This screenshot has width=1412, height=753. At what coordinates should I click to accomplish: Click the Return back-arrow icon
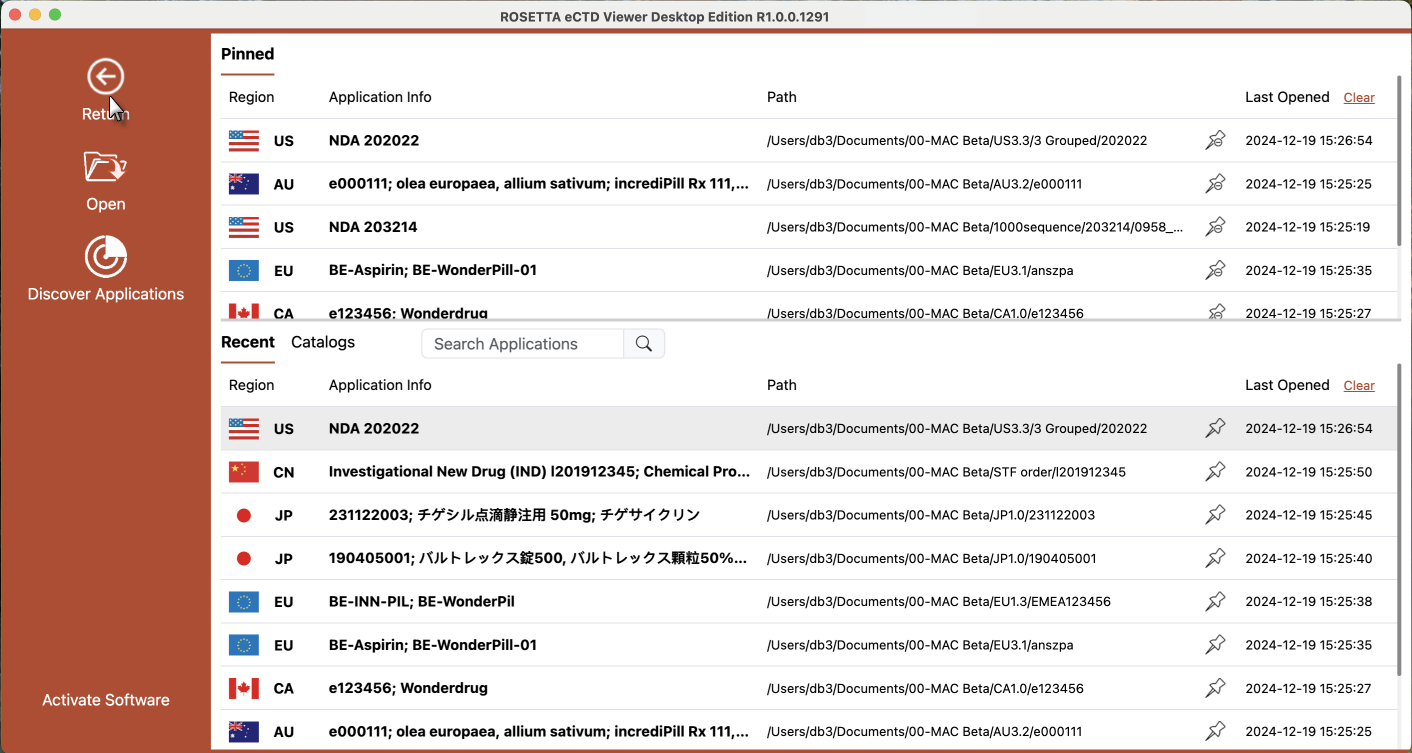tap(105, 77)
